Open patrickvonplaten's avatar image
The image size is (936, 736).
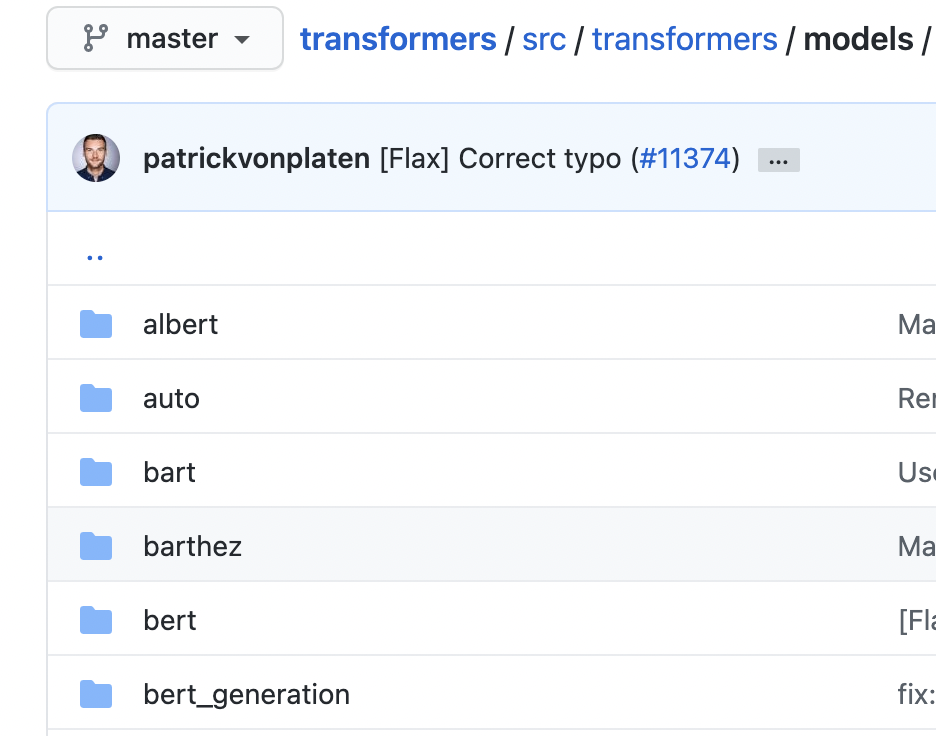96,158
